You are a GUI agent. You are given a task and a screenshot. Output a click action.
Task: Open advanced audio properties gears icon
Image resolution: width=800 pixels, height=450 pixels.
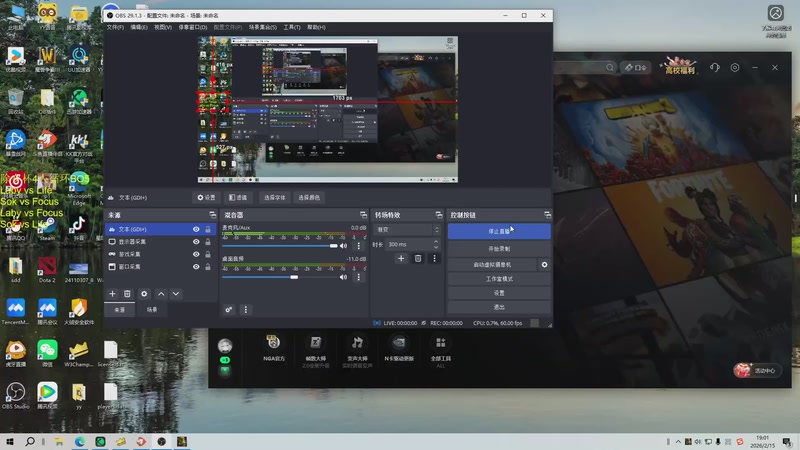(229, 310)
